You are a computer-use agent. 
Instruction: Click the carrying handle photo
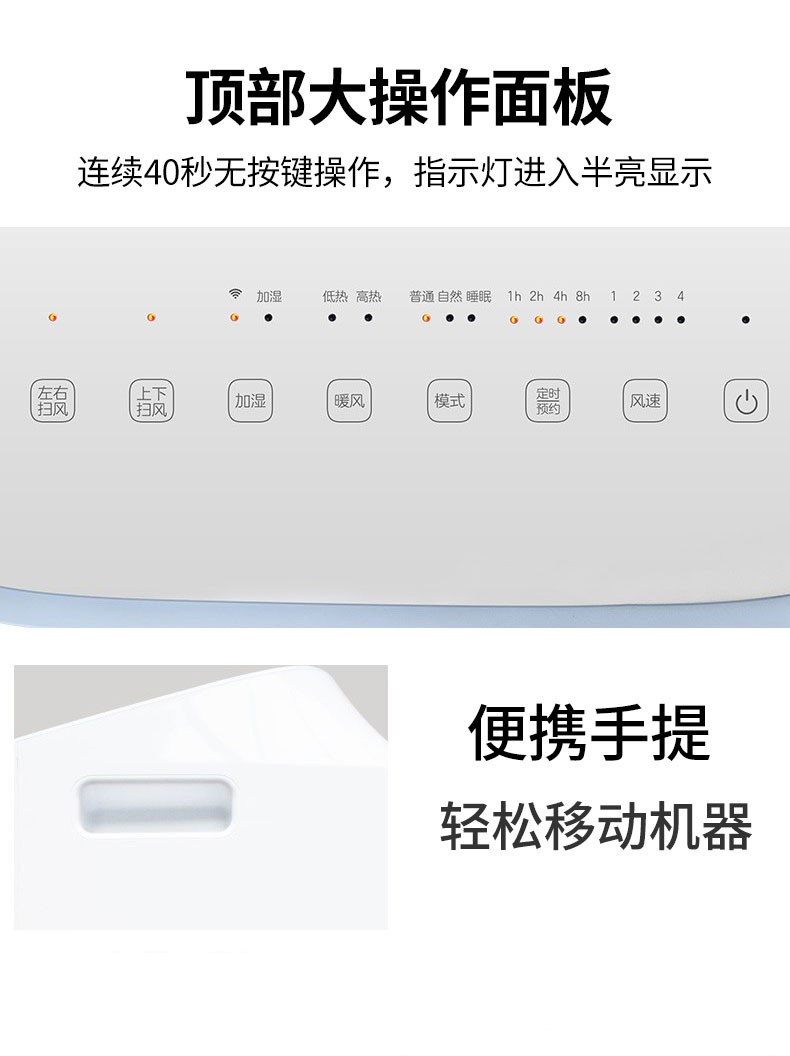(201, 797)
